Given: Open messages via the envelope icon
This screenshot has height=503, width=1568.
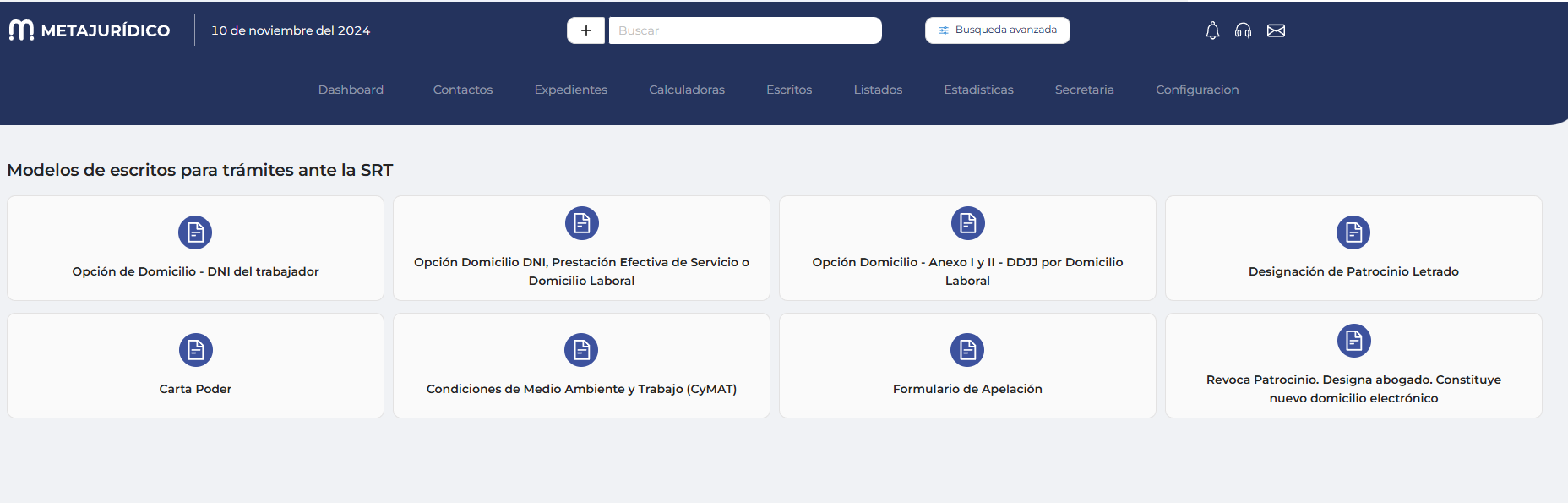Looking at the screenshot, I should click(1276, 30).
